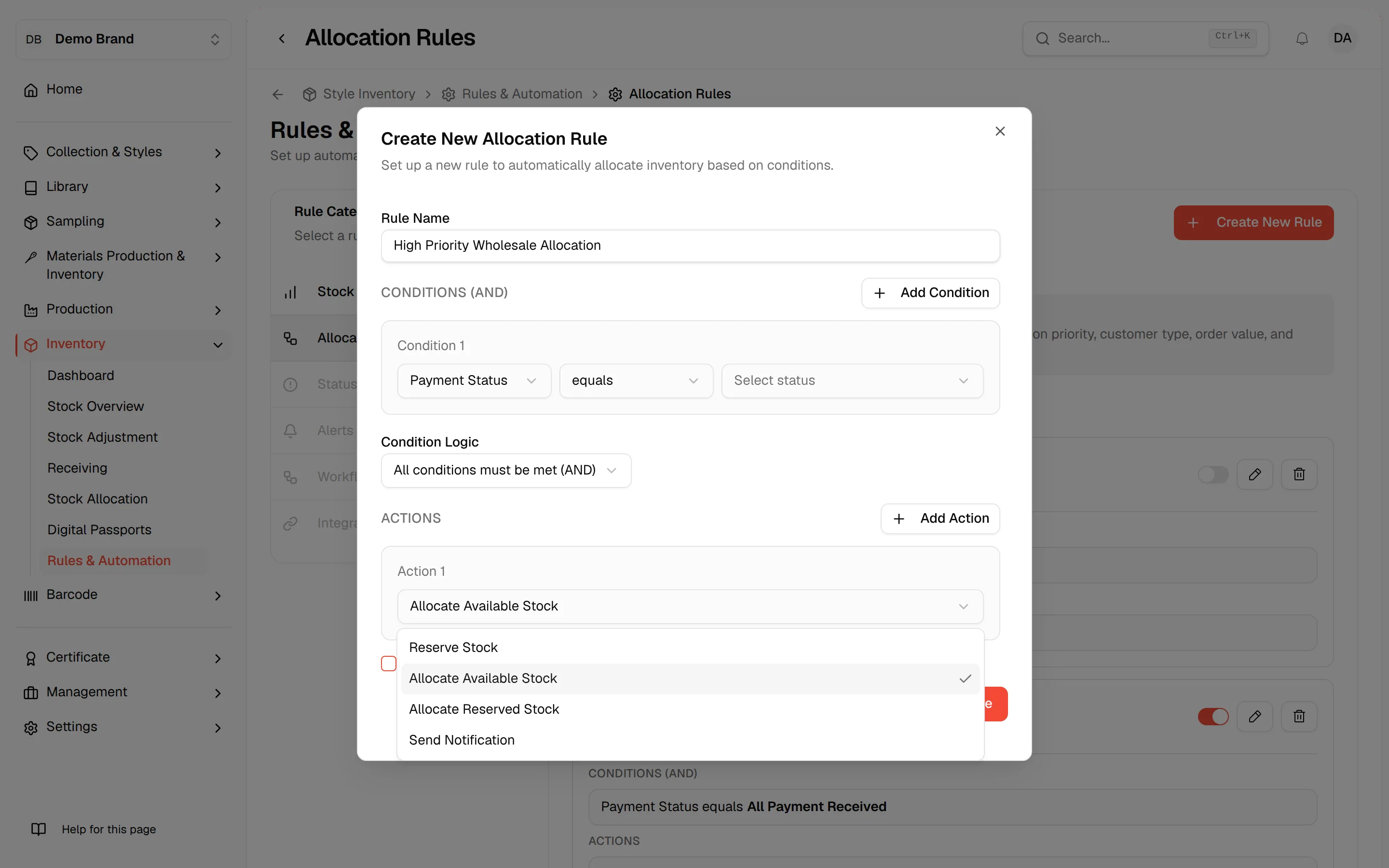The height and width of the screenshot is (868, 1389).
Task: Expand the Sampling menu
Action: point(218,222)
